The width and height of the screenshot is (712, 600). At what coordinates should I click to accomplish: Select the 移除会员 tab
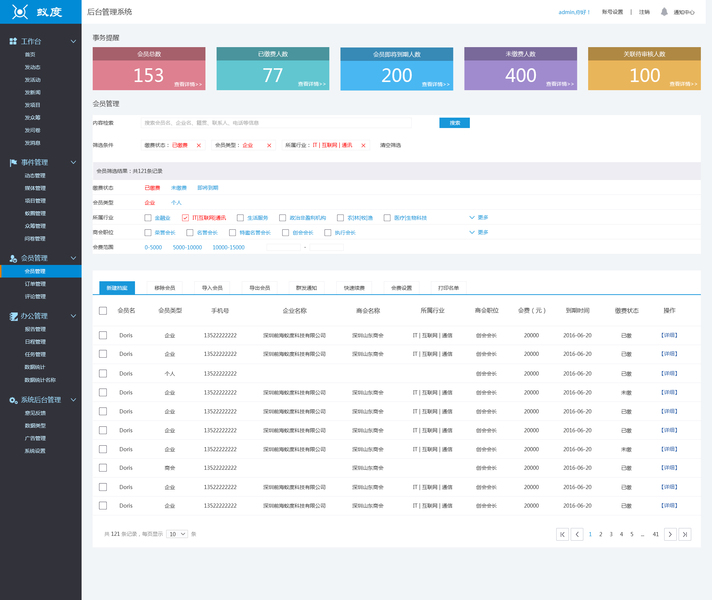point(164,288)
